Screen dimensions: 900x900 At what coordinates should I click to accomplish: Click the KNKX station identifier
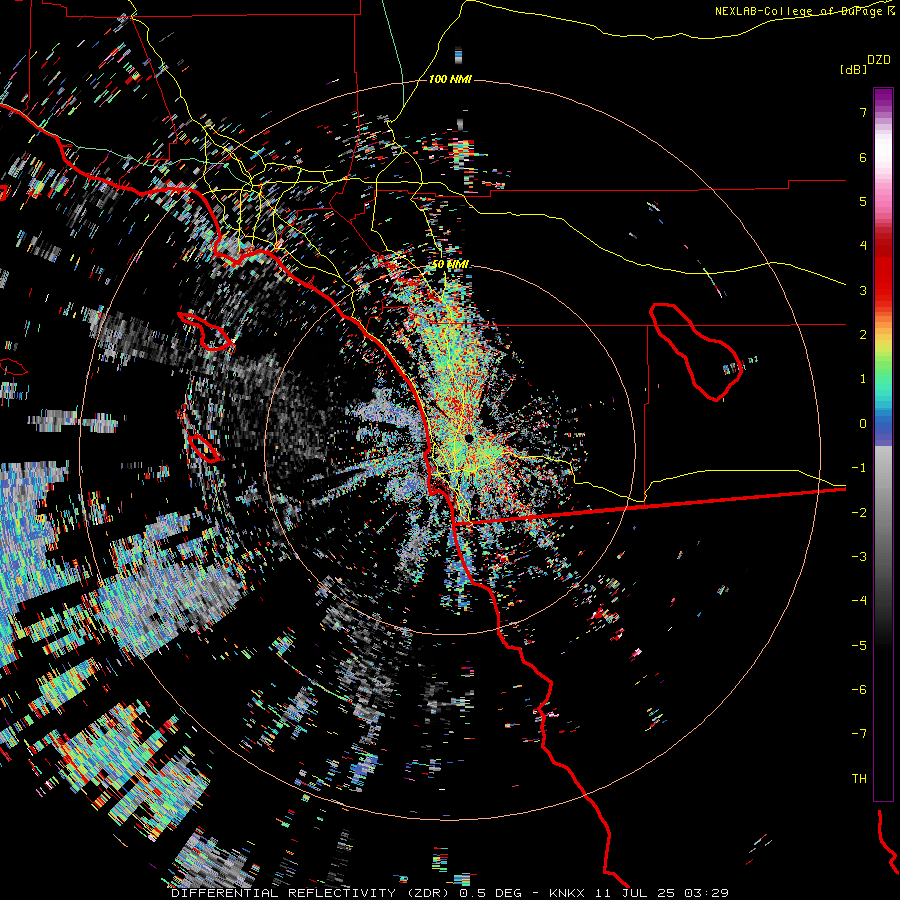[x=567, y=893]
